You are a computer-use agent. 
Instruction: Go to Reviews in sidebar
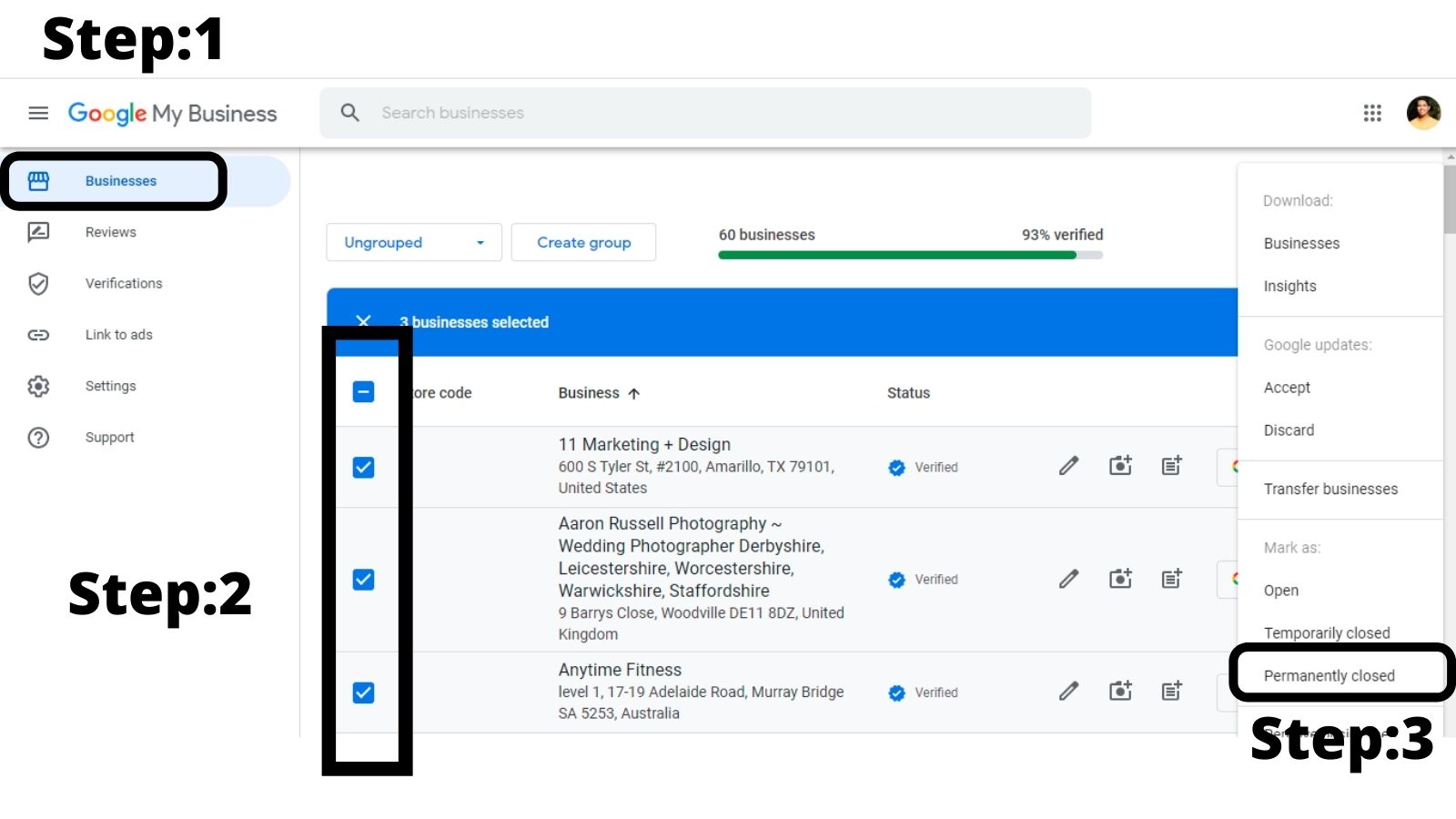(x=111, y=232)
